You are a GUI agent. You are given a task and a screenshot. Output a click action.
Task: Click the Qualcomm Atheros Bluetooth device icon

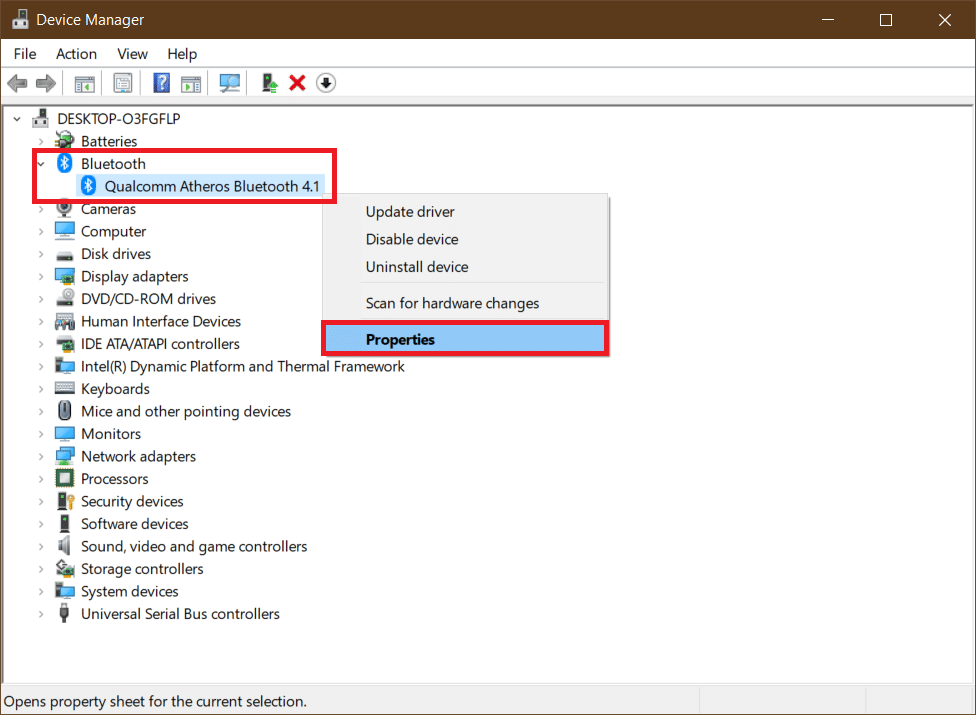coord(89,185)
